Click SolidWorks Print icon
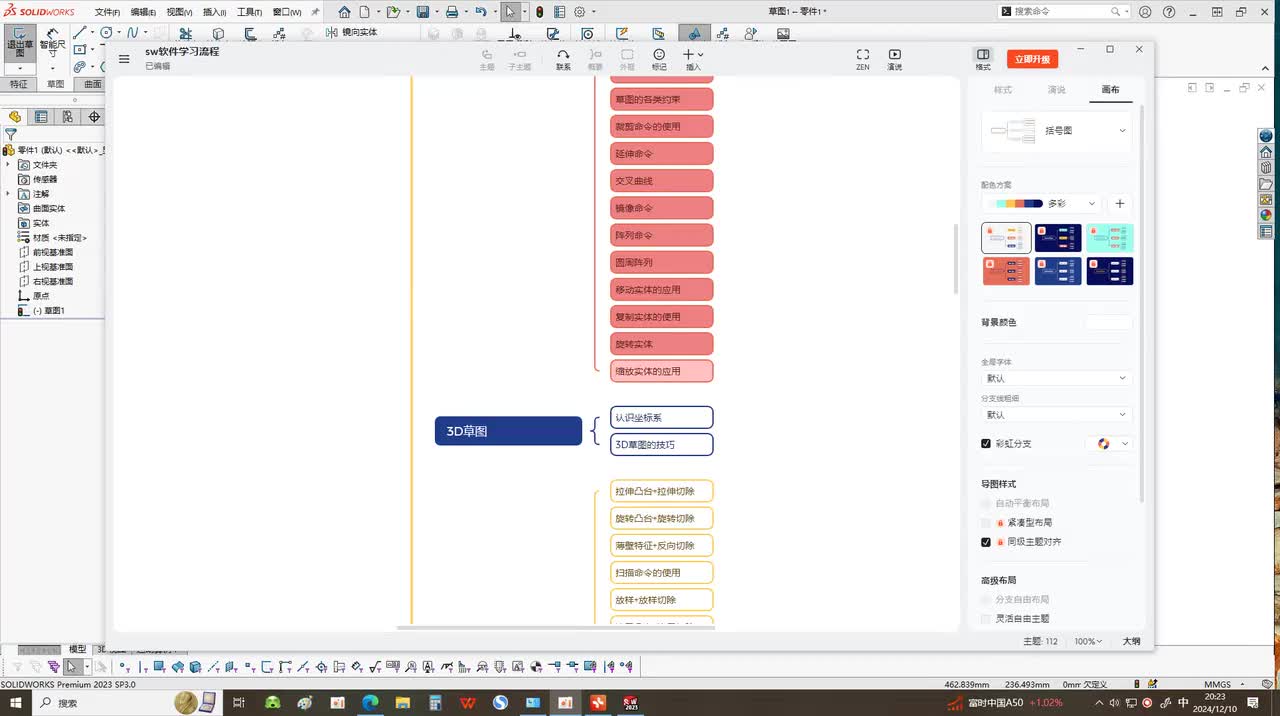The width and height of the screenshot is (1280, 716). (452, 12)
